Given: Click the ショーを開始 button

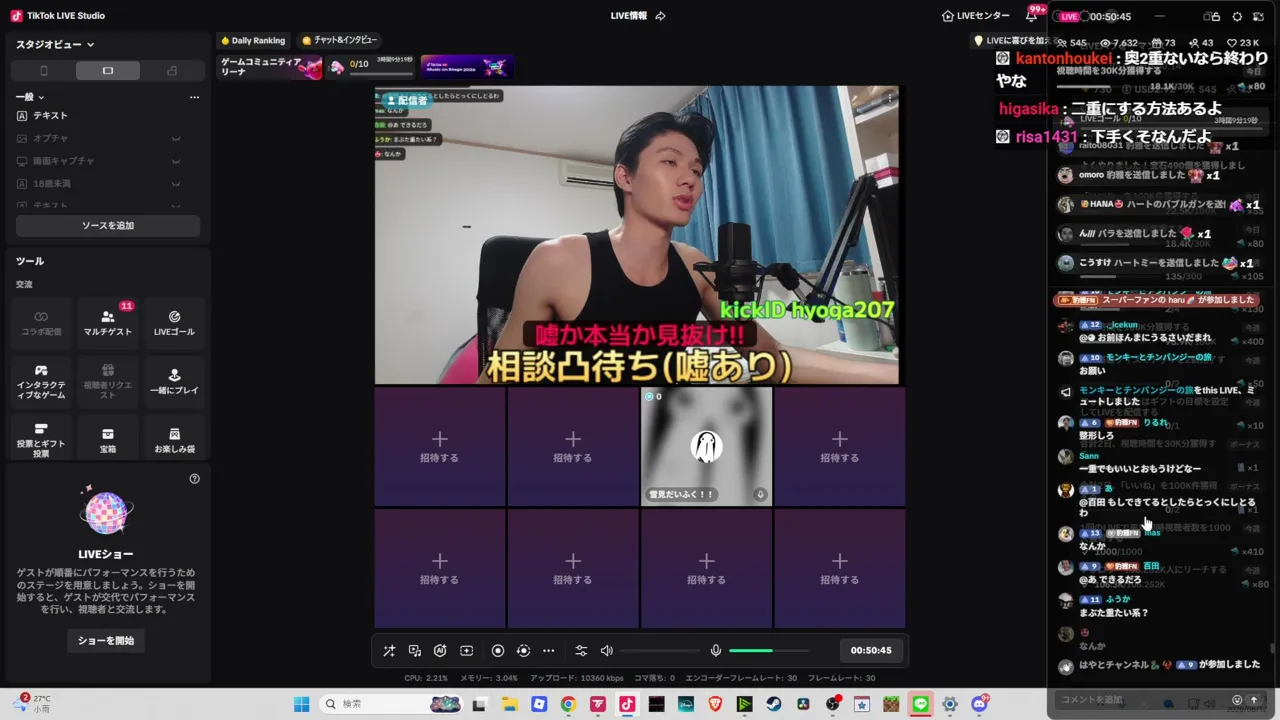Looking at the screenshot, I should (106, 640).
